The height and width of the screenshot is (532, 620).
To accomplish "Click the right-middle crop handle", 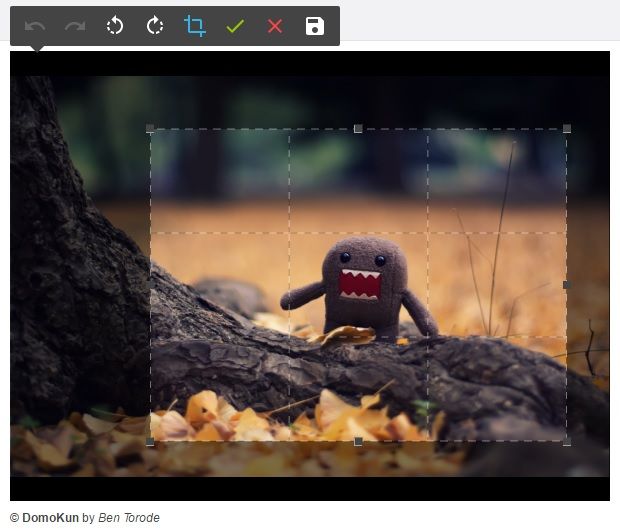I will [567, 285].
